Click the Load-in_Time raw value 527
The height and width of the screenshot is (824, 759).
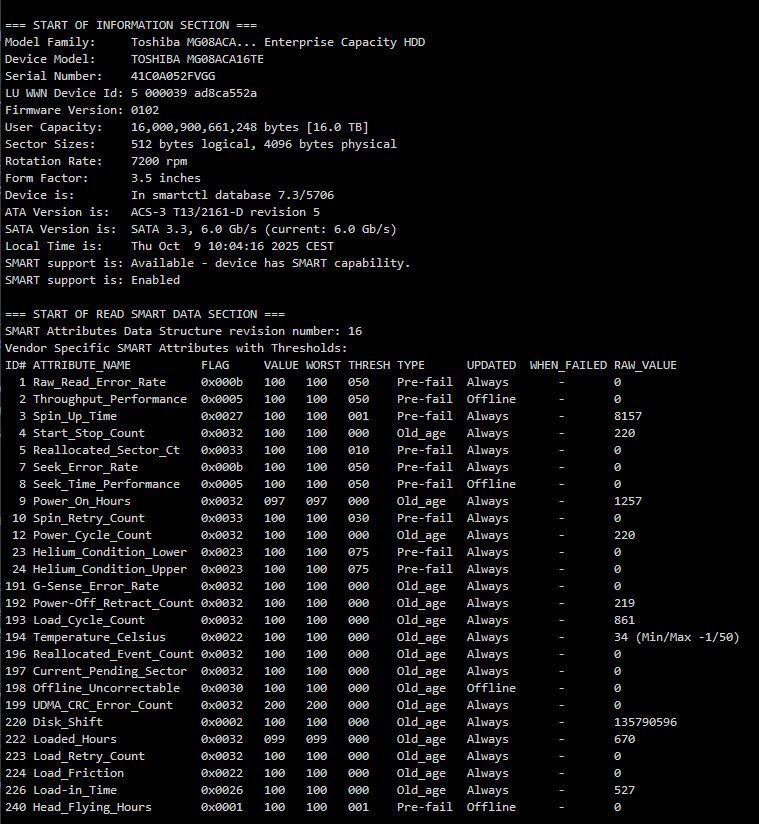[x=624, y=790]
